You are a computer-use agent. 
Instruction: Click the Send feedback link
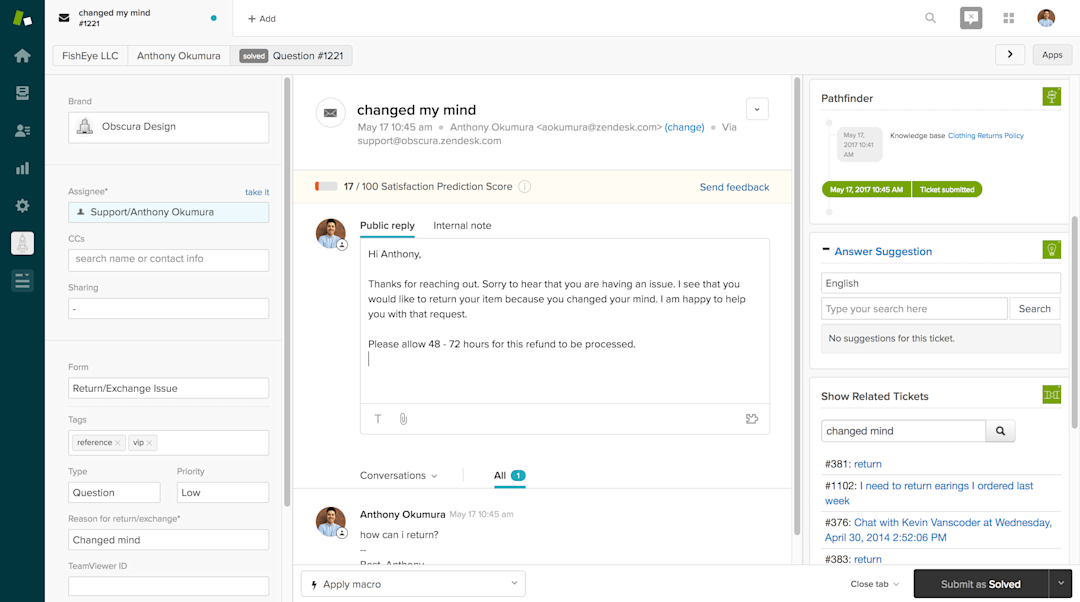tap(734, 187)
